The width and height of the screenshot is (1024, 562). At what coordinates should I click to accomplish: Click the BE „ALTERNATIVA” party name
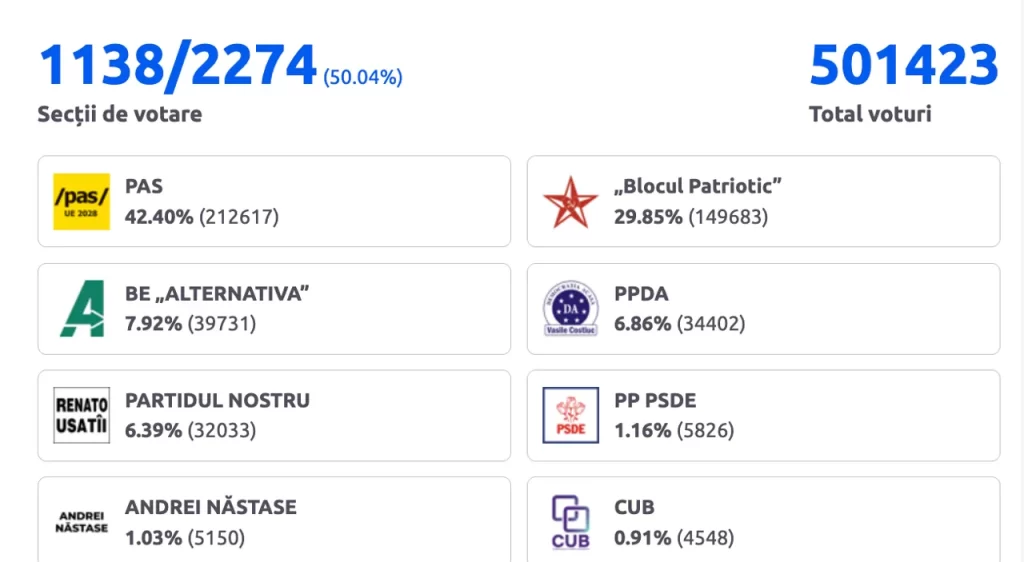tap(217, 294)
